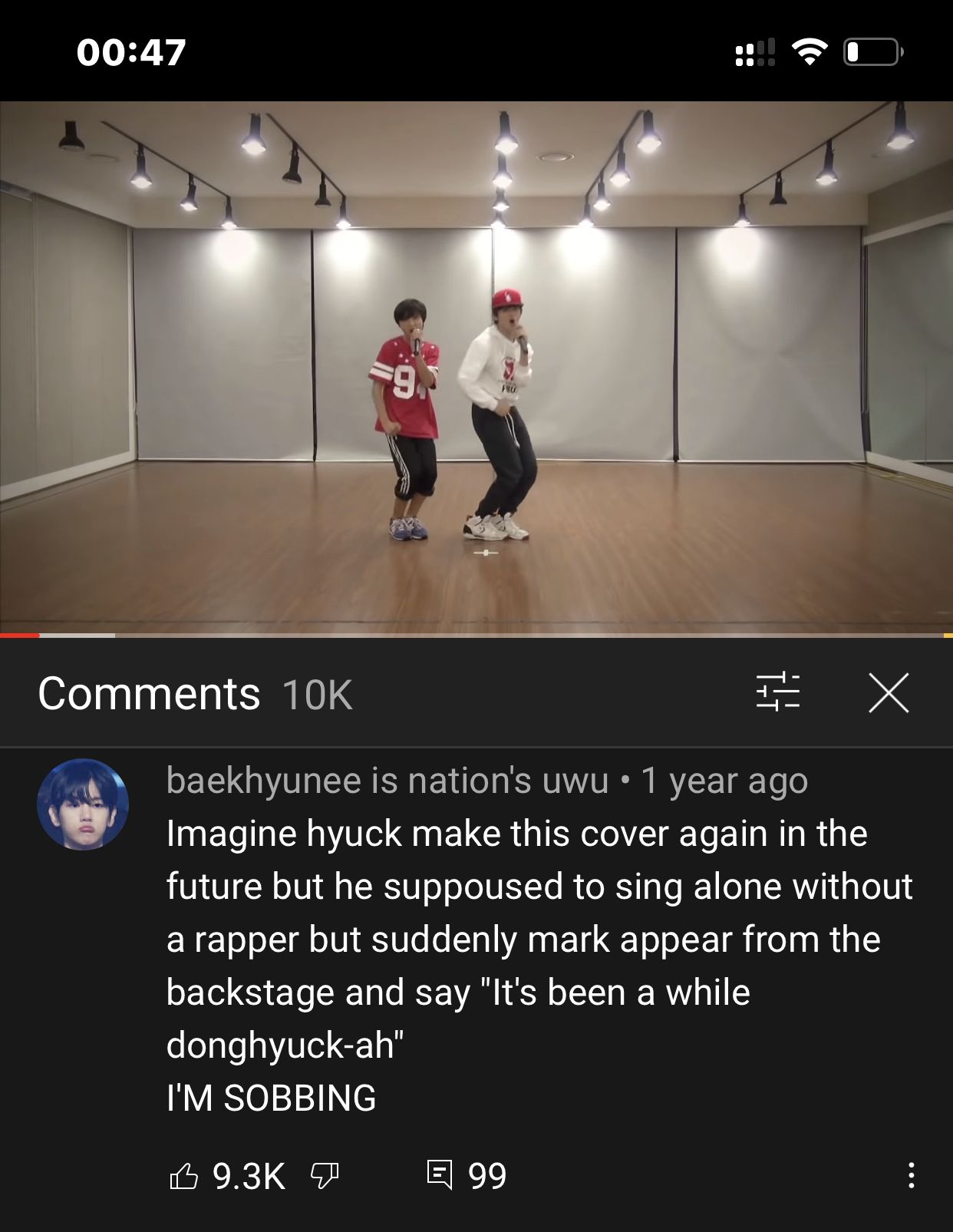The image size is (953, 1232).
Task: Tap the battery indicator in status bar
Action: 873,52
